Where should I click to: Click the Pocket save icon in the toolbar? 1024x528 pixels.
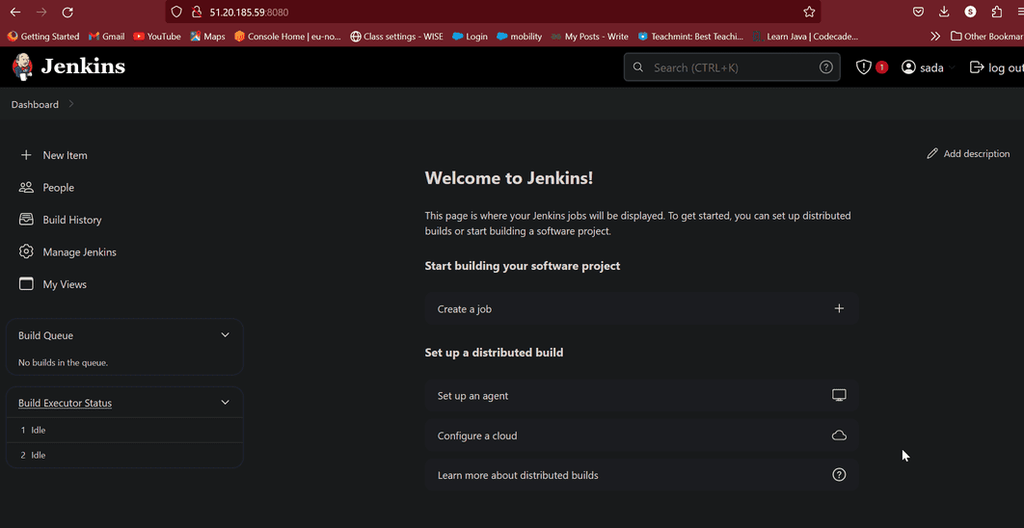(918, 12)
